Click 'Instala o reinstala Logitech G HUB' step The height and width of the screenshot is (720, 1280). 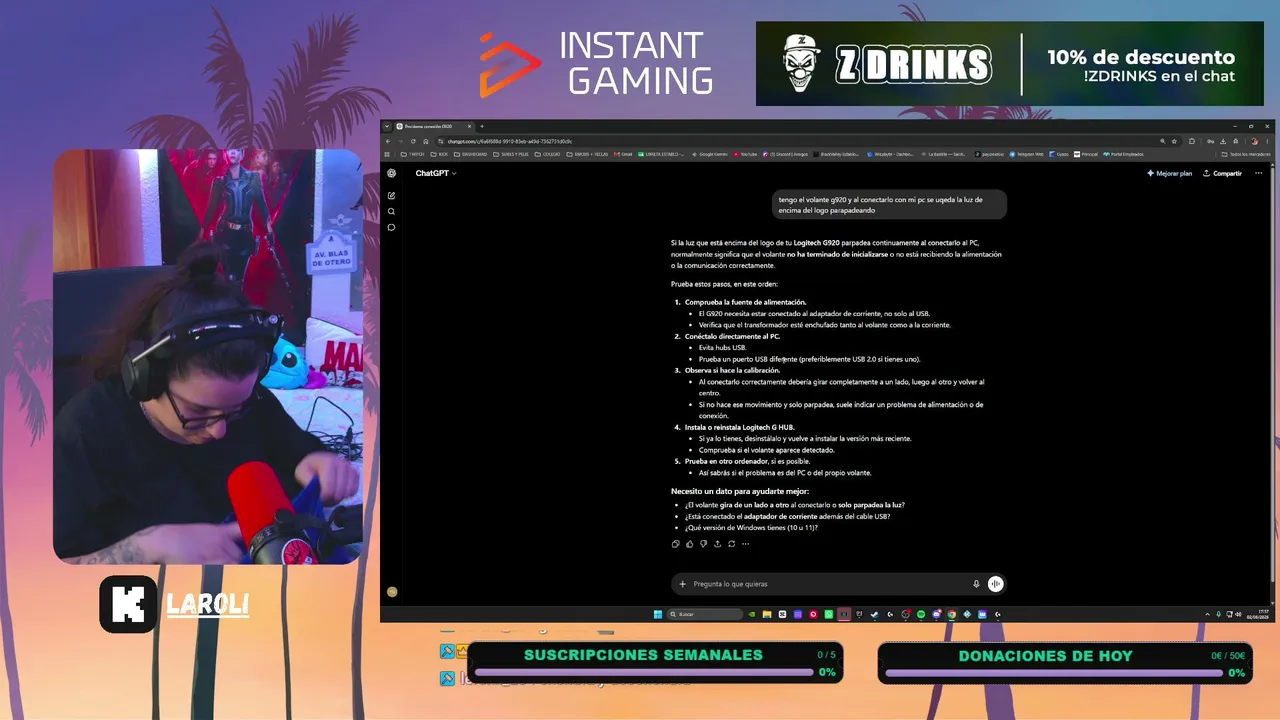(x=740, y=427)
